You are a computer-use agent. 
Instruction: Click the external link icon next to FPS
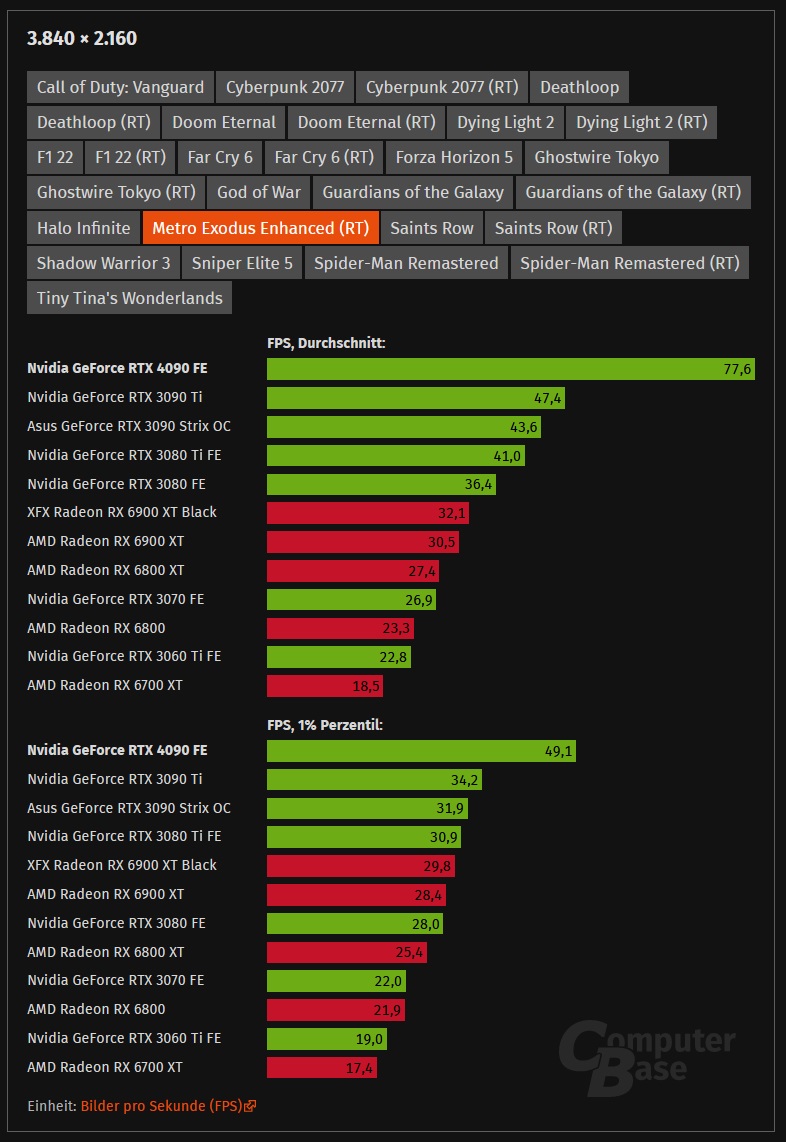pyautogui.click(x=248, y=1105)
